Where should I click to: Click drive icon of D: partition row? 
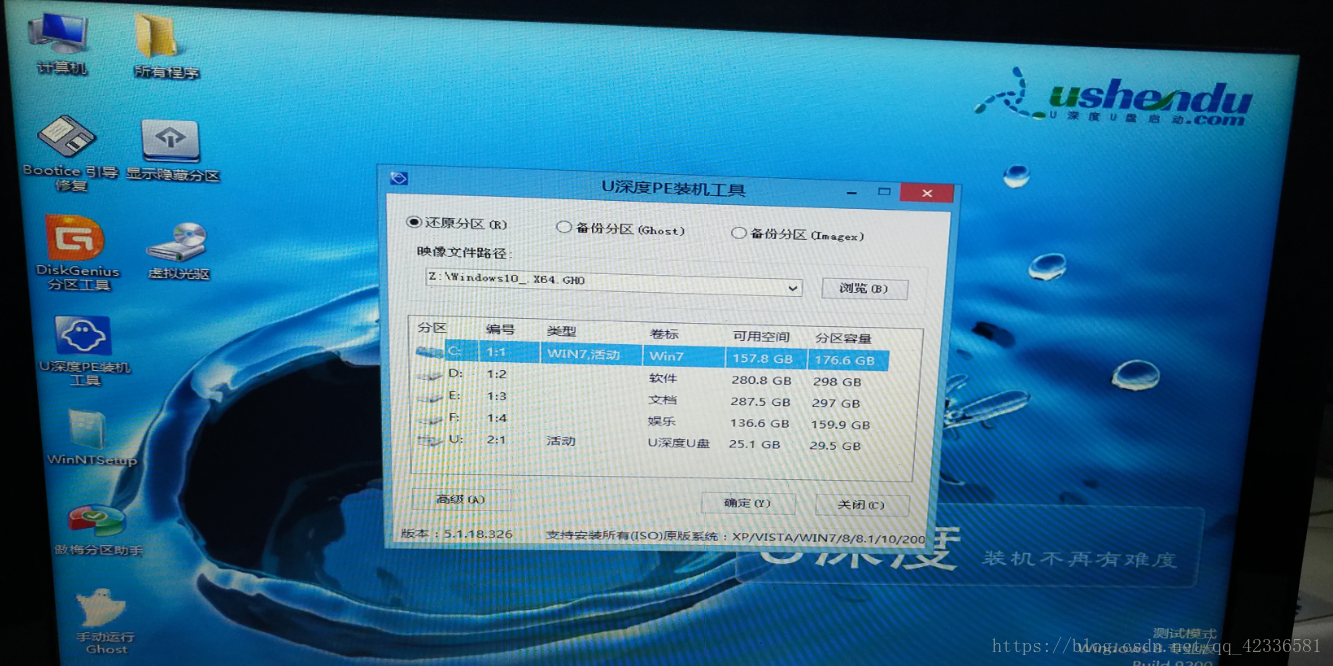click(430, 374)
